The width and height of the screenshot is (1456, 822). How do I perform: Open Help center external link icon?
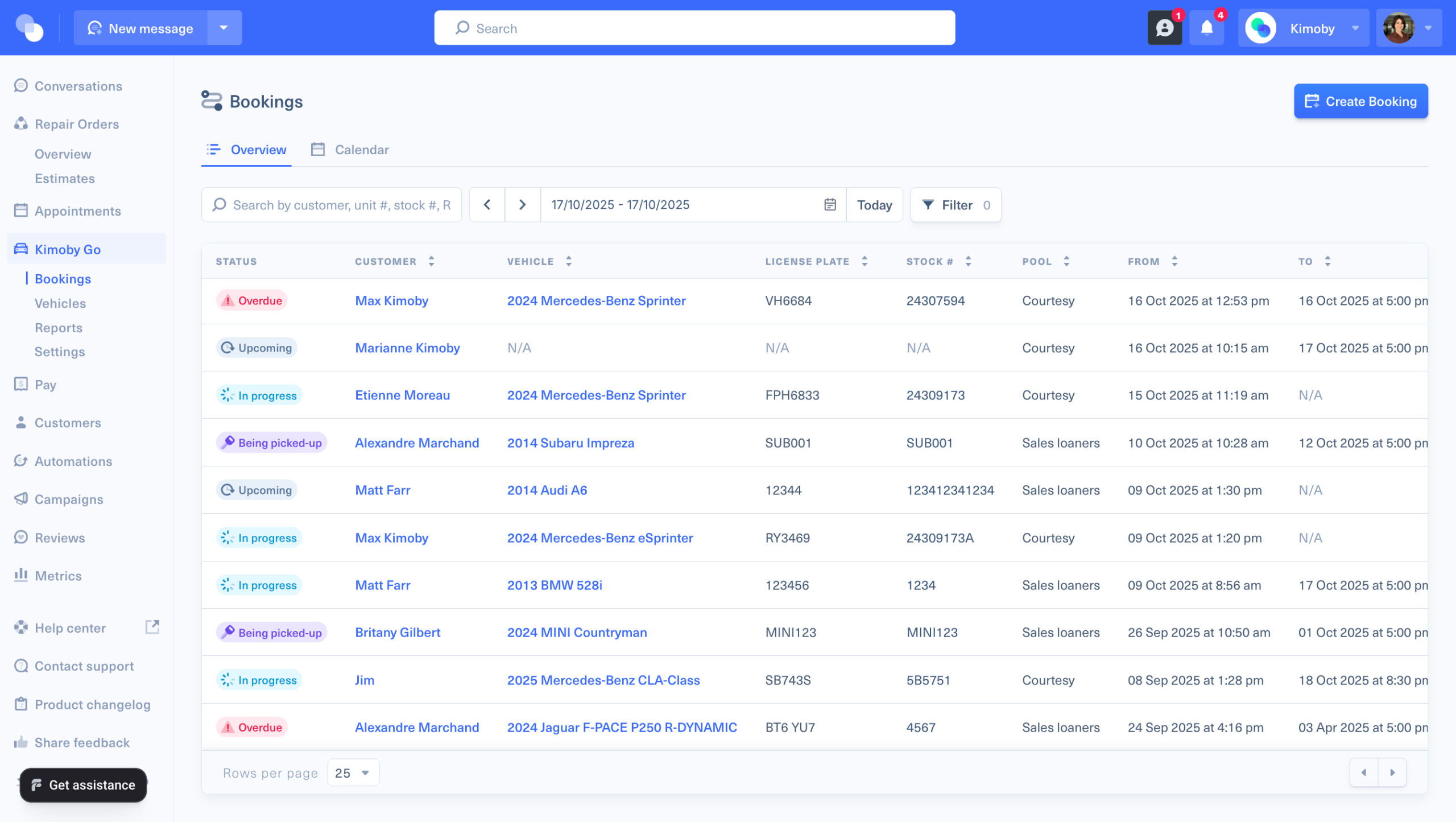click(152, 627)
